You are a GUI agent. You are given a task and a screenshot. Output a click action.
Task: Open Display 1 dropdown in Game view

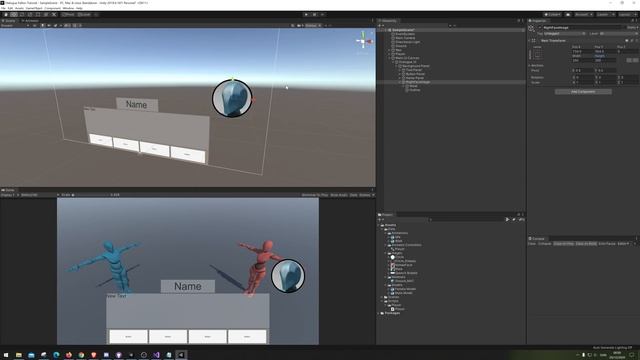[x=9, y=195]
